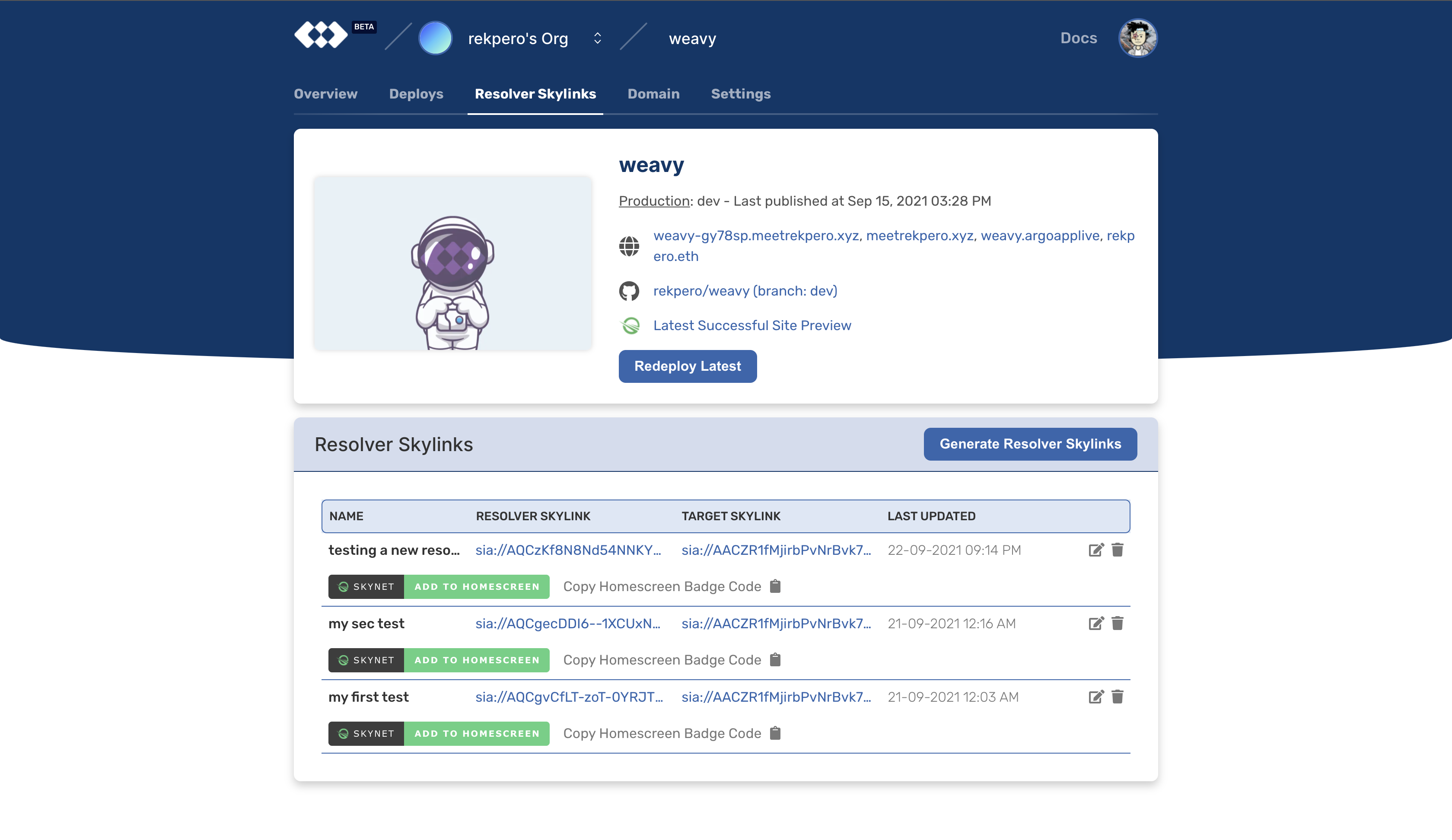Edit the 'my first test' resolver
The width and height of the screenshot is (1452, 840).
(x=1096, y=697)
